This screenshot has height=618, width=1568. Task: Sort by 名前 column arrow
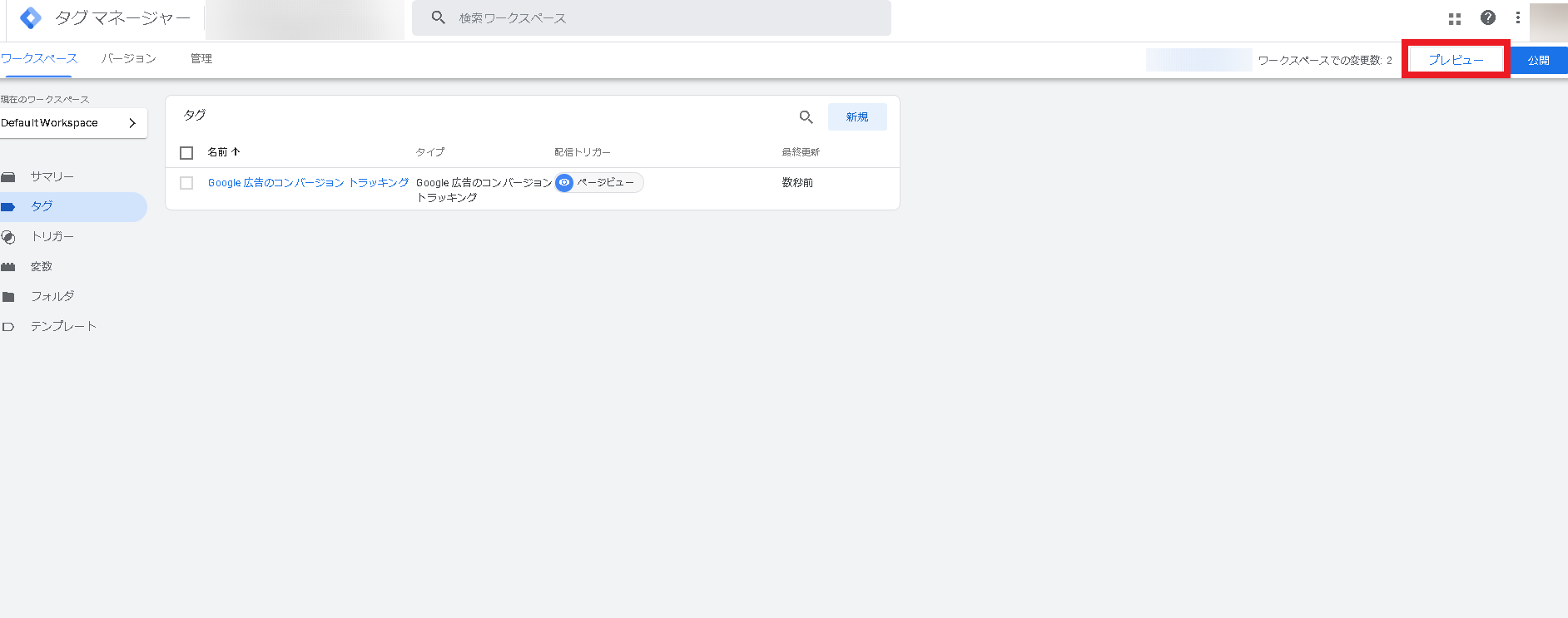tap(236, 151)
